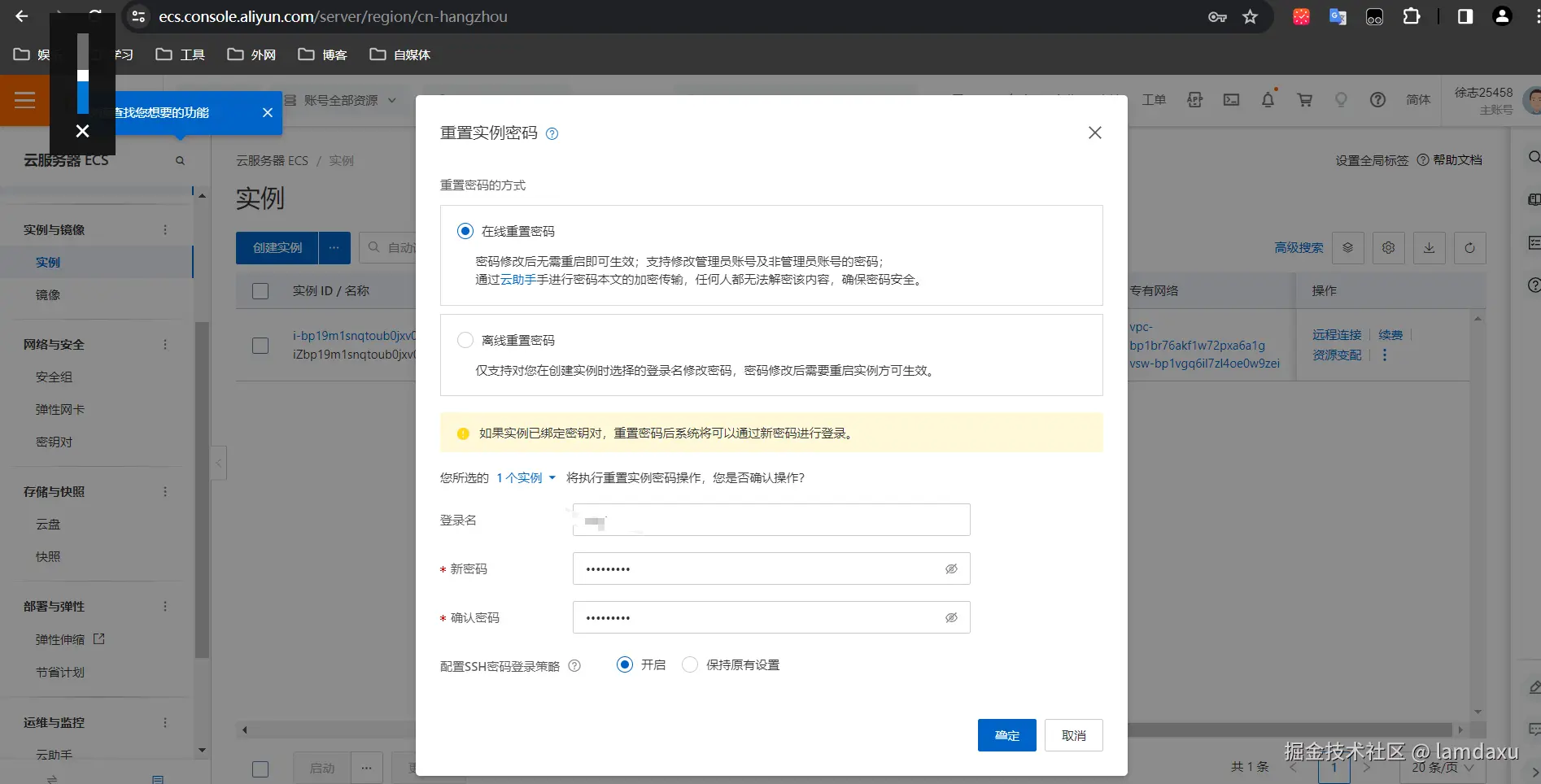Expand the 账号全部资源 resource dropdown

pyautogui.click(x=340, y=100)
